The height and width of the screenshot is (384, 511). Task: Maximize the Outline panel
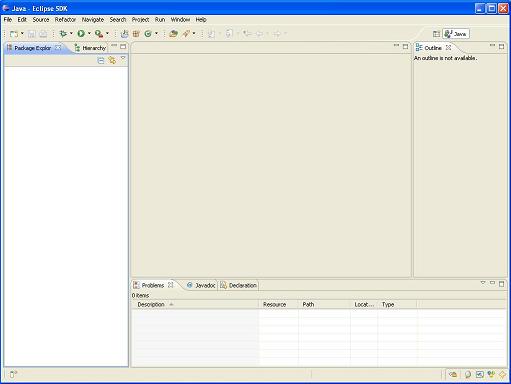click(502, 47)
